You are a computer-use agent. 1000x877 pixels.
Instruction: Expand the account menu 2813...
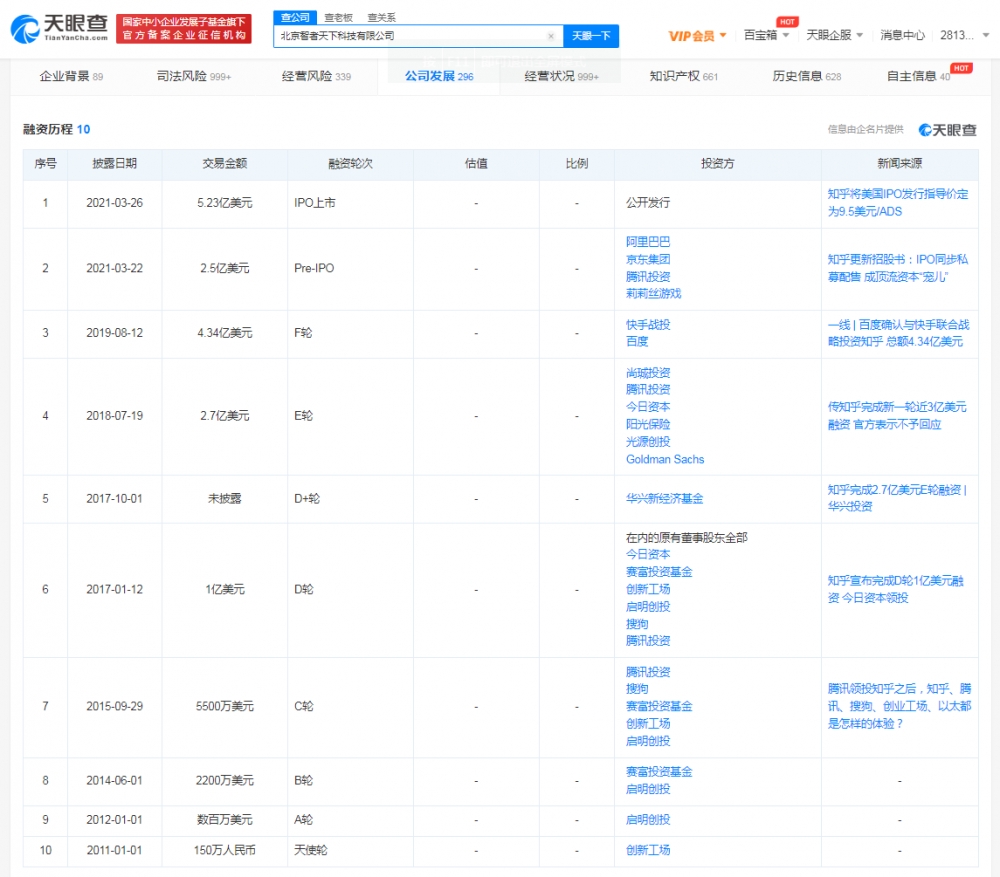pyautogui.click(x=964, y=36)
